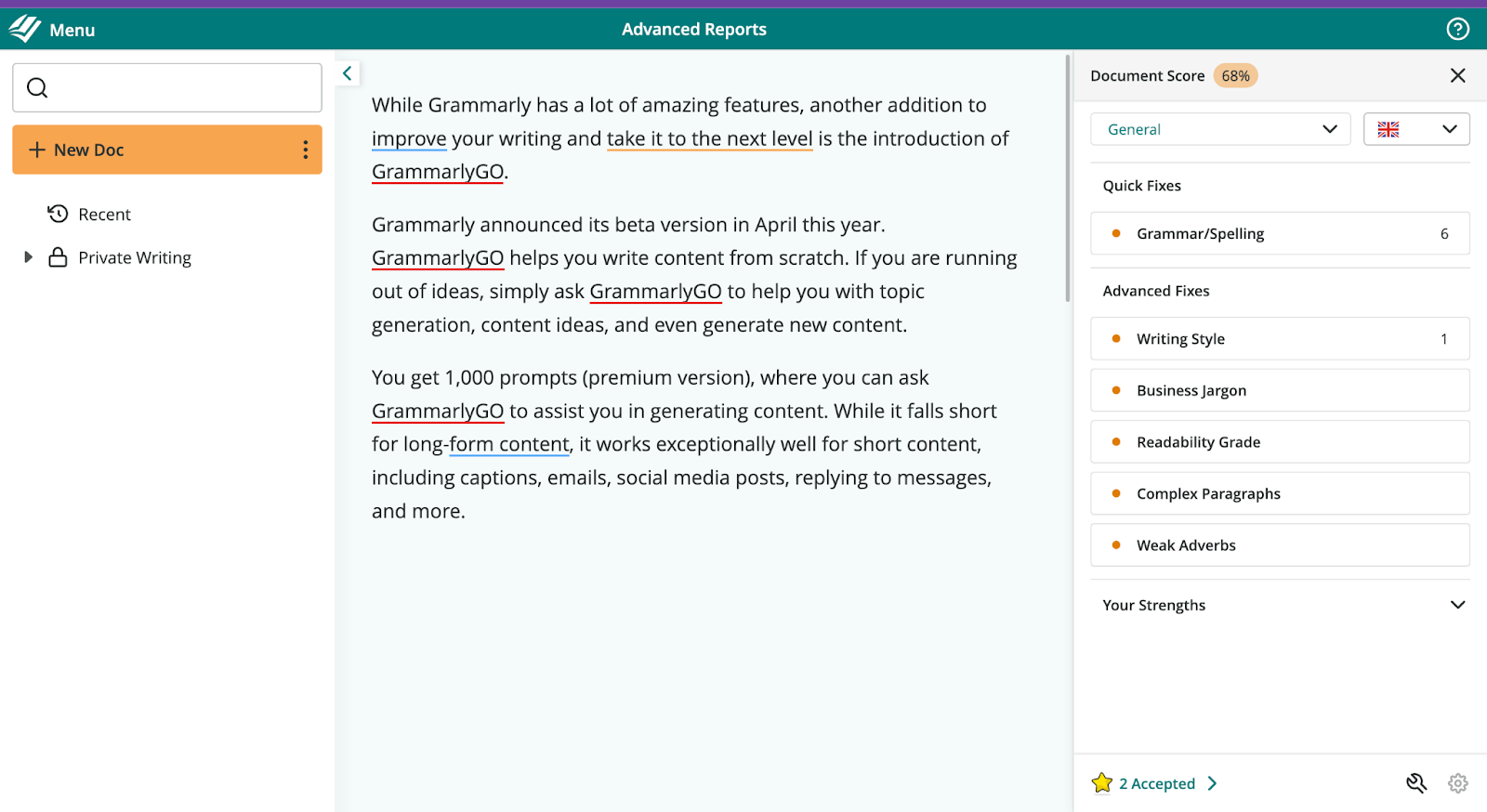1487x812 pixels.
Task: Open the settings gear in the report panel
Action: coord(1457,783)
